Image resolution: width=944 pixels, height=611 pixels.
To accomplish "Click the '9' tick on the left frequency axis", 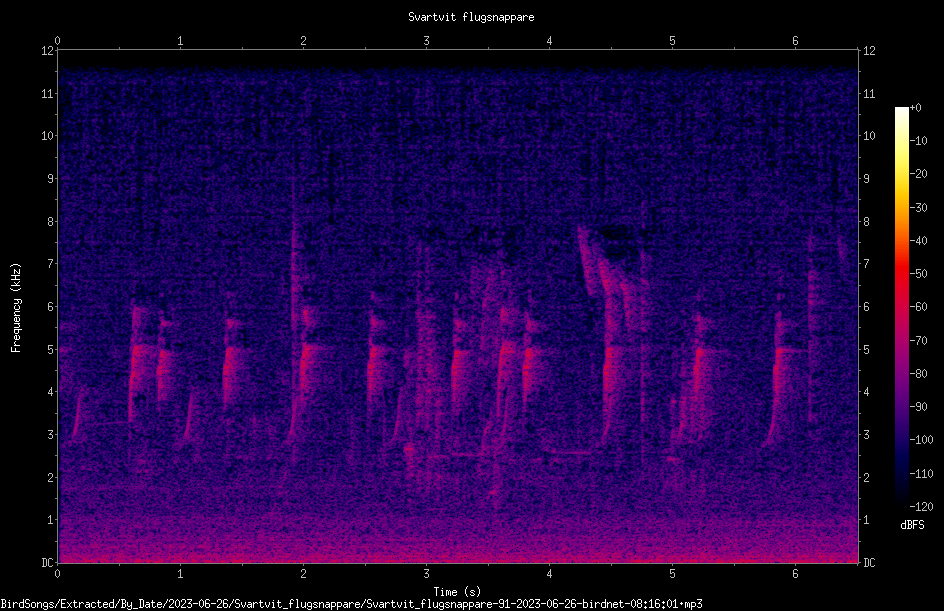I will (x=50, y=179).
